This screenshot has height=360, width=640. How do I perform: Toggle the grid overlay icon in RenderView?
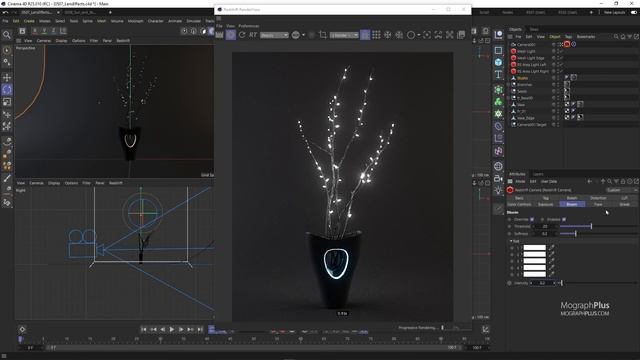pos(376,35)
